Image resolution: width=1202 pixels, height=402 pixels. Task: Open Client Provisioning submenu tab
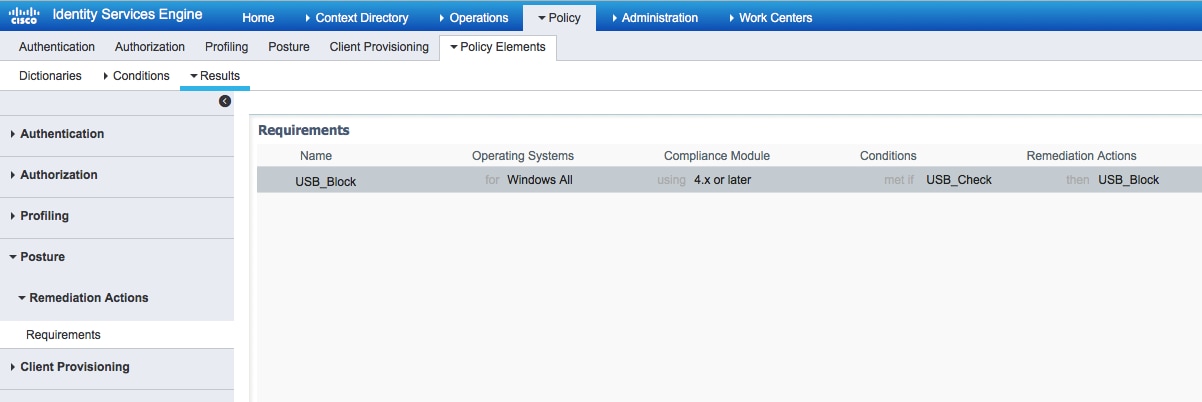coord(379,47)
